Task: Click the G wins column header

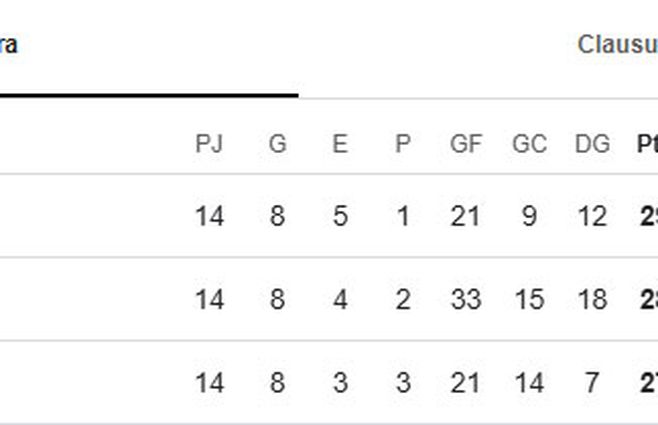Action: click(277, 144)
